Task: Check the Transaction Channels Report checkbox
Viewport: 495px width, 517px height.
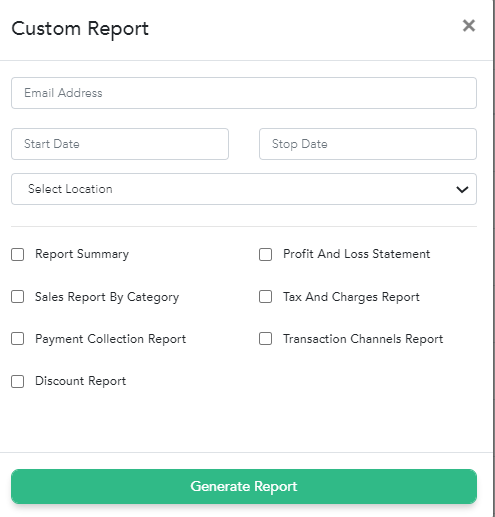Action: [x=266, y=339]
